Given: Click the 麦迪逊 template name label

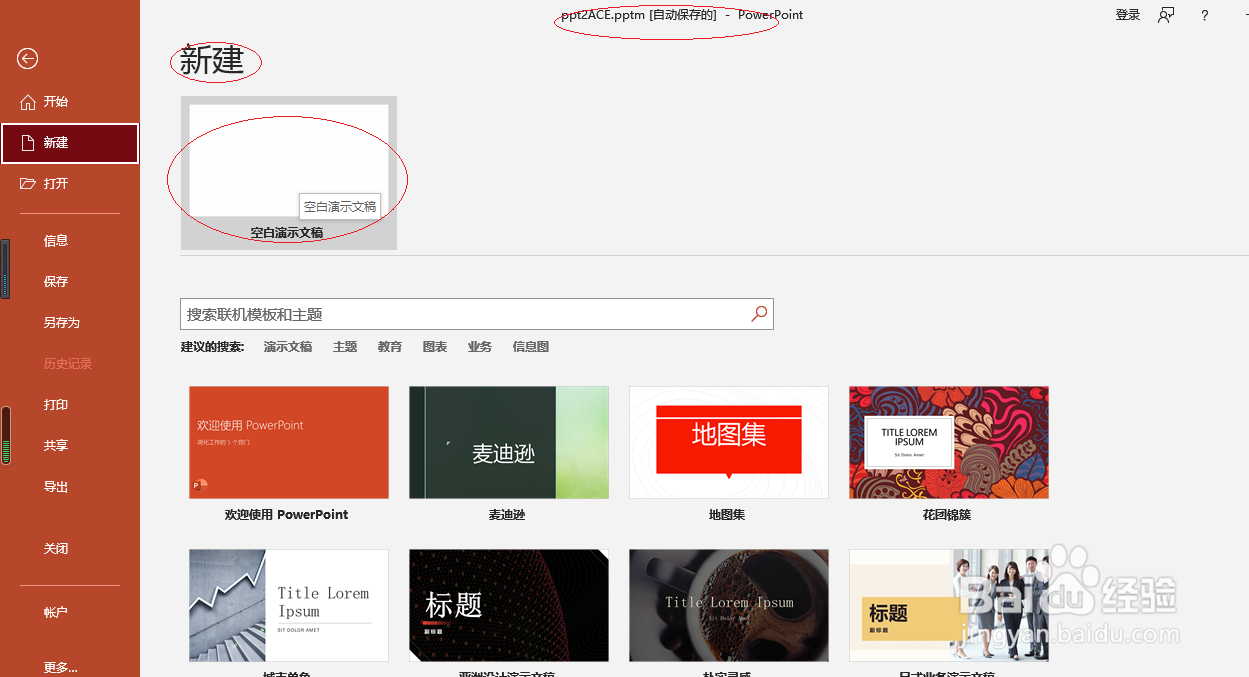Looking at the screenshot, I should 507,515.
